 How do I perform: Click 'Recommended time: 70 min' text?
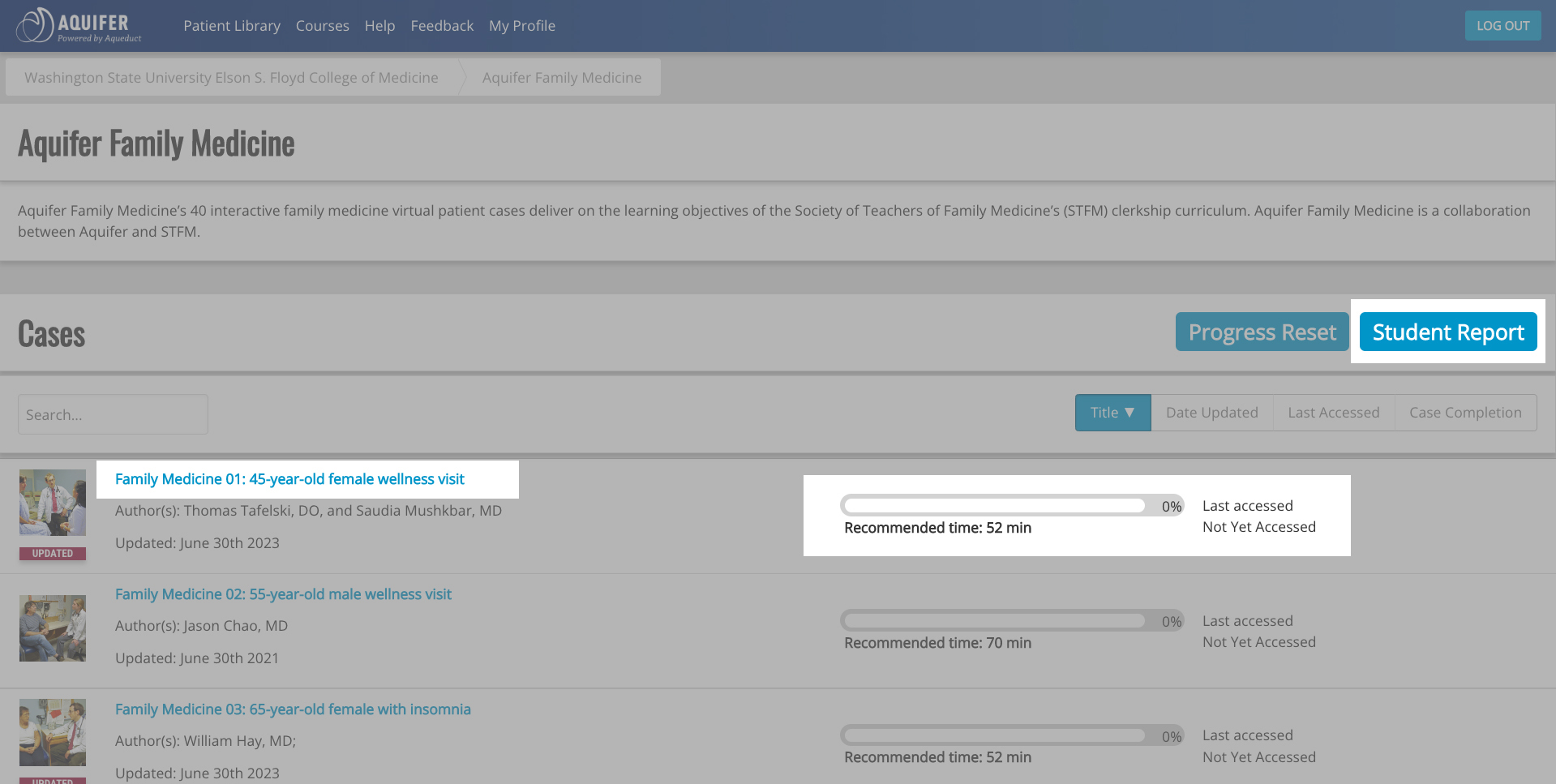click(x=937, y=643)
